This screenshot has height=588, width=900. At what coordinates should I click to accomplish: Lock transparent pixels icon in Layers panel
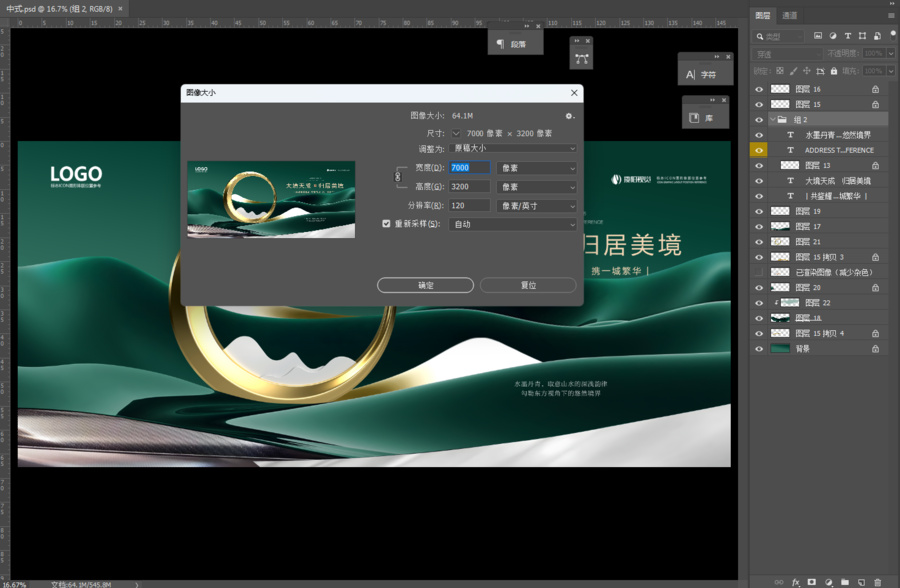(x=779, y=71)
